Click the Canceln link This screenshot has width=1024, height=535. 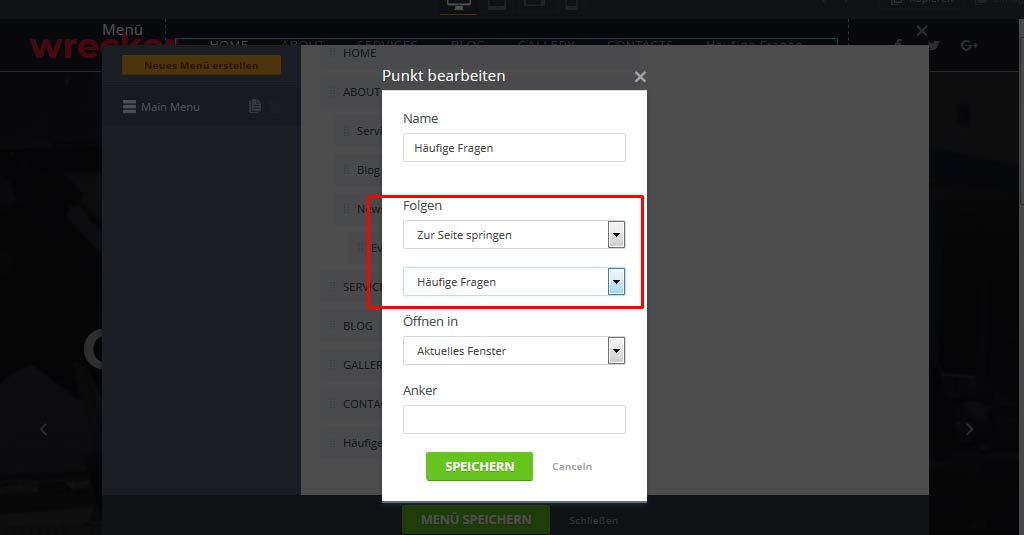pyautogui.click(x=572, y=467)
